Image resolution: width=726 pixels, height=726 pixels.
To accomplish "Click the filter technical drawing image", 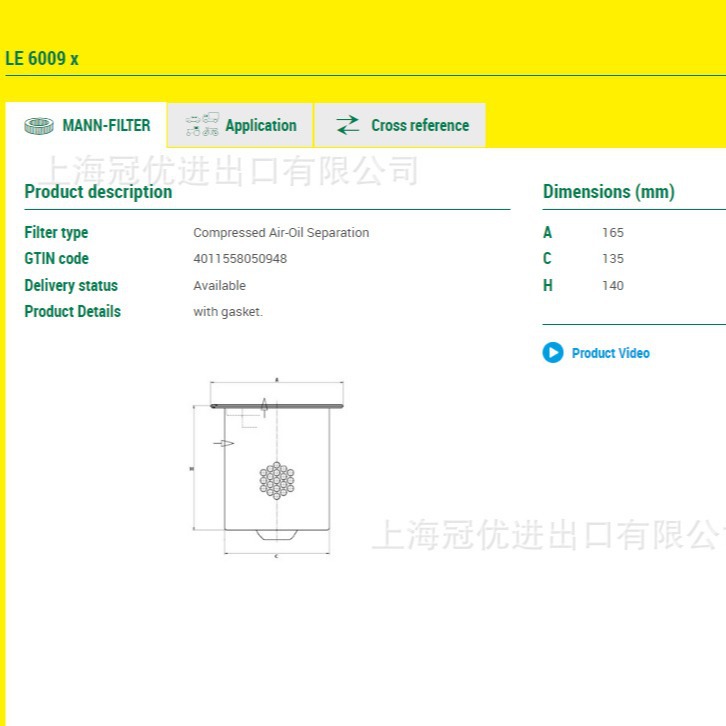I will (268, 468).
